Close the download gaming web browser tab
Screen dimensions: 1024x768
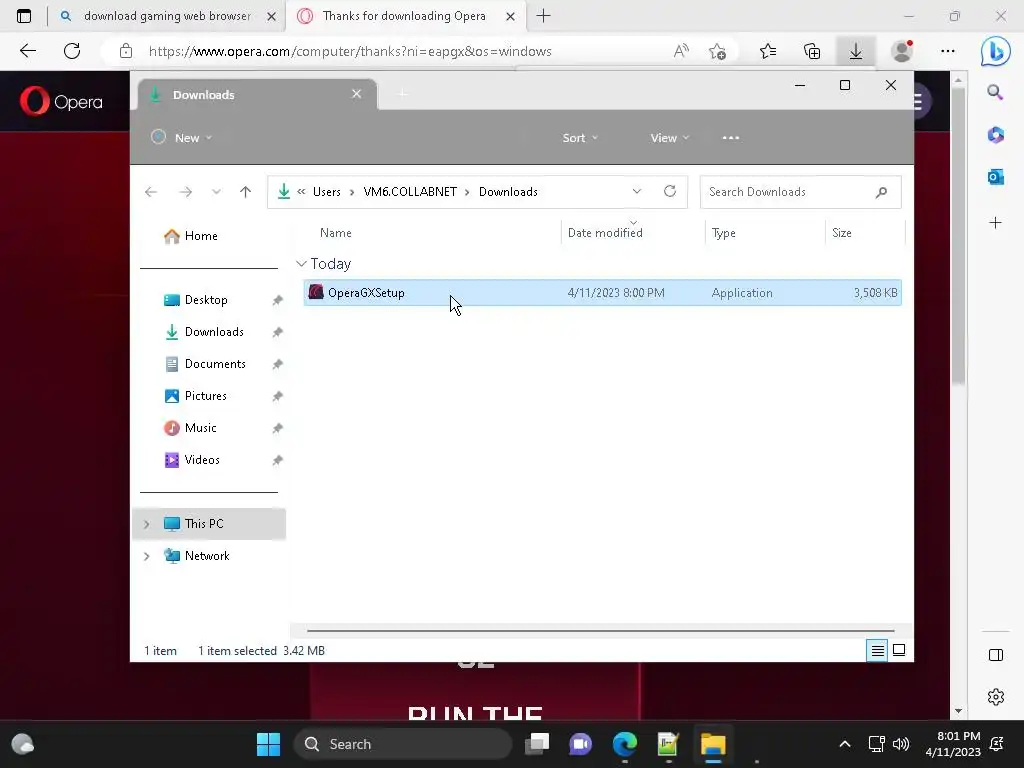coord(272,16)
